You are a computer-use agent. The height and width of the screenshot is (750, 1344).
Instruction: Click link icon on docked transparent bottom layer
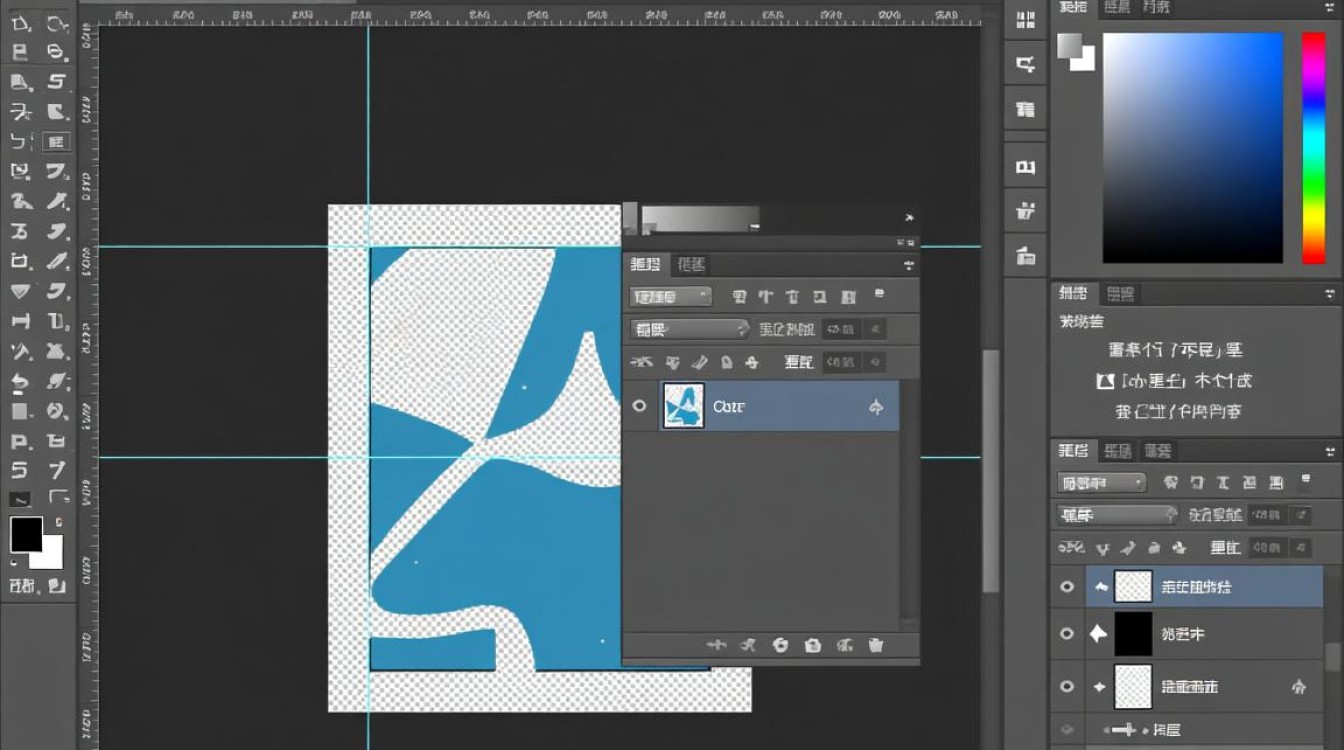[x=1299, y=687]
